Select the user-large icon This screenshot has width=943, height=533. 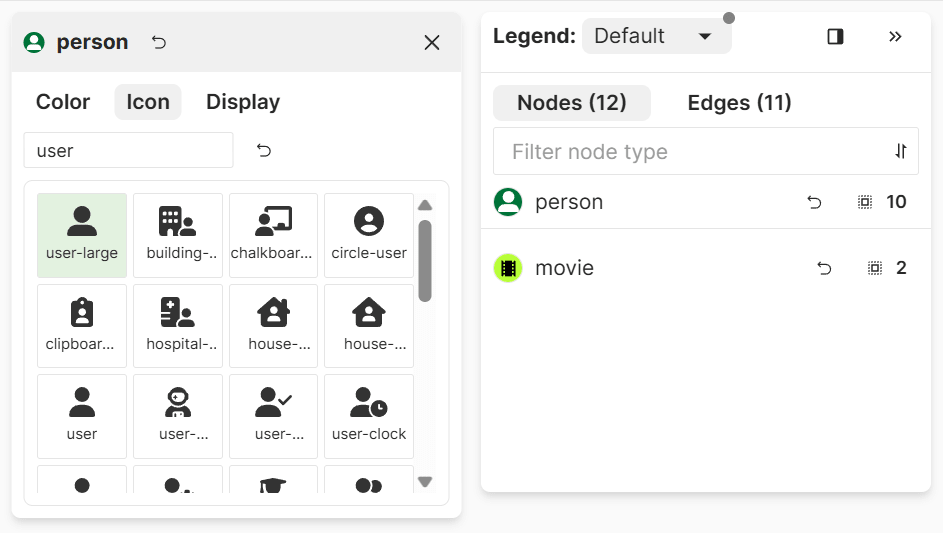click(82, 235)
